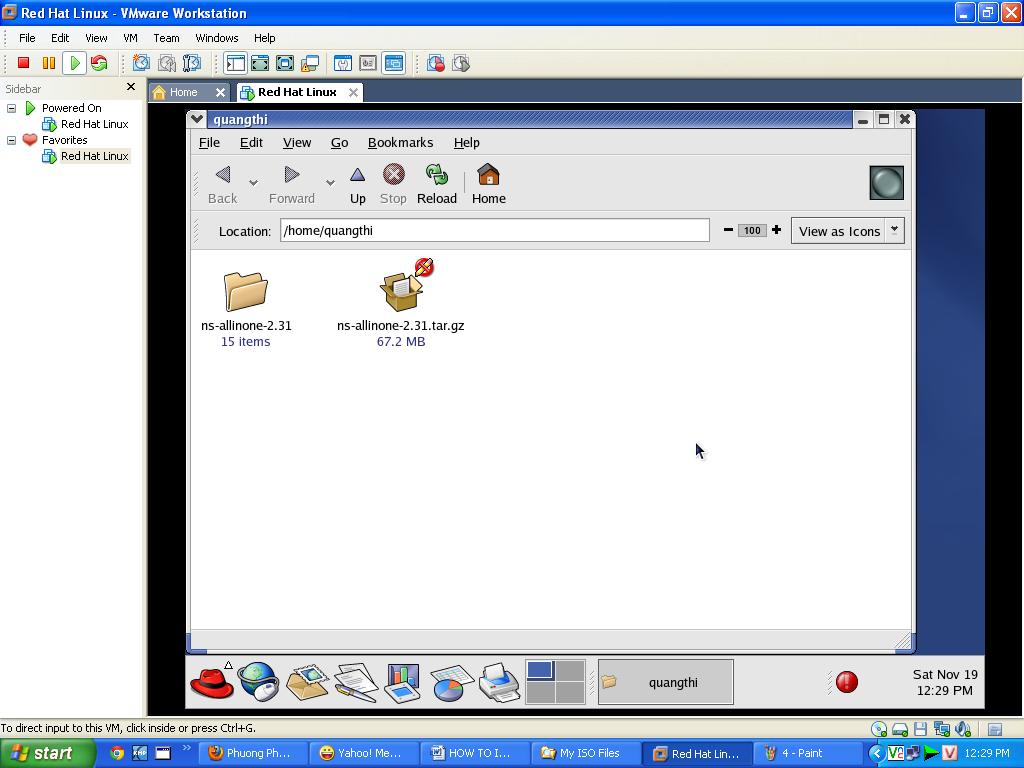Screen dimensions: 1024x768
Task: Toggle VMware sidebar view icon in toolbar
Action: pos(235,63)
